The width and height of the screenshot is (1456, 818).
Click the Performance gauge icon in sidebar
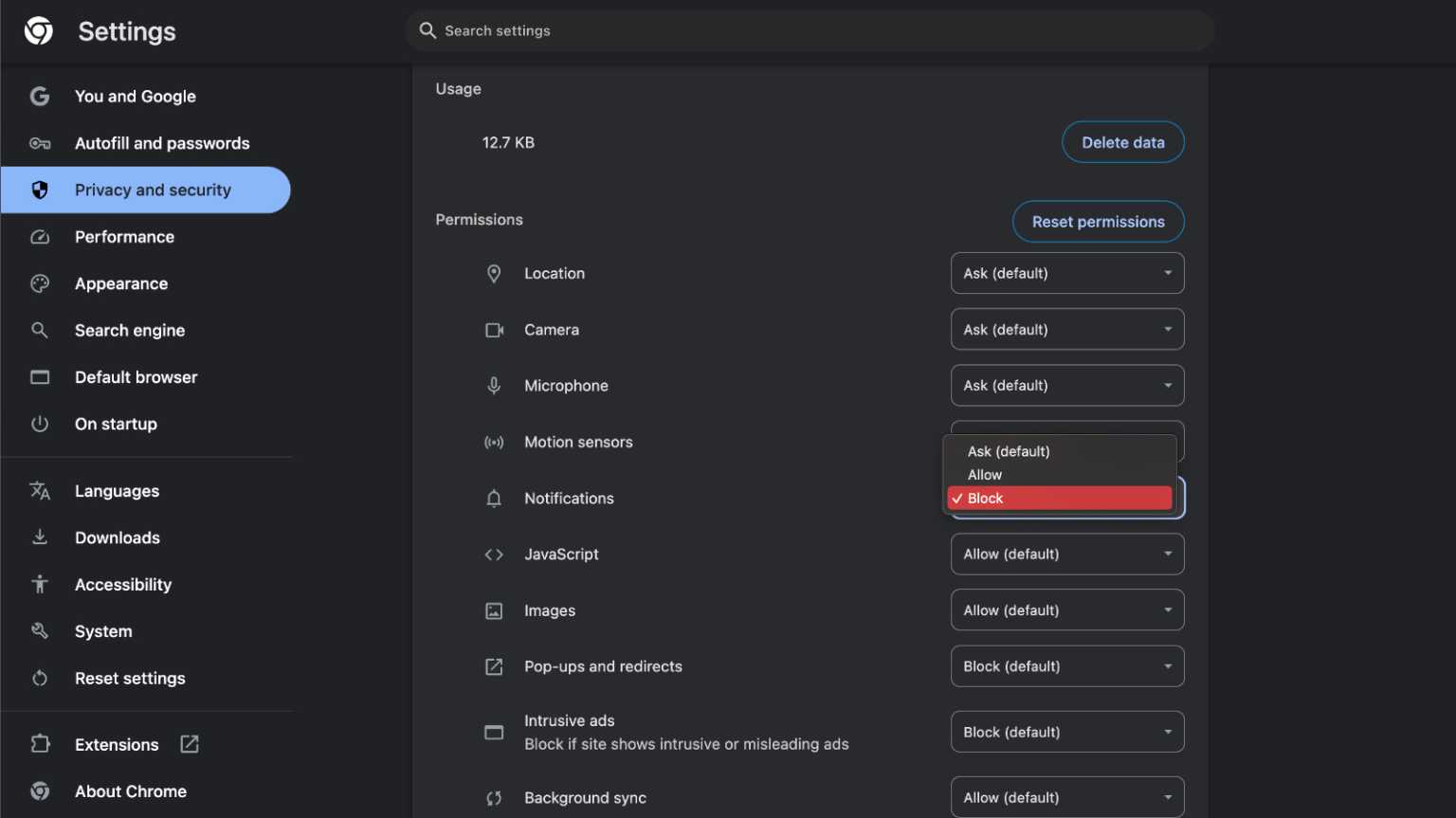(40, 237)
